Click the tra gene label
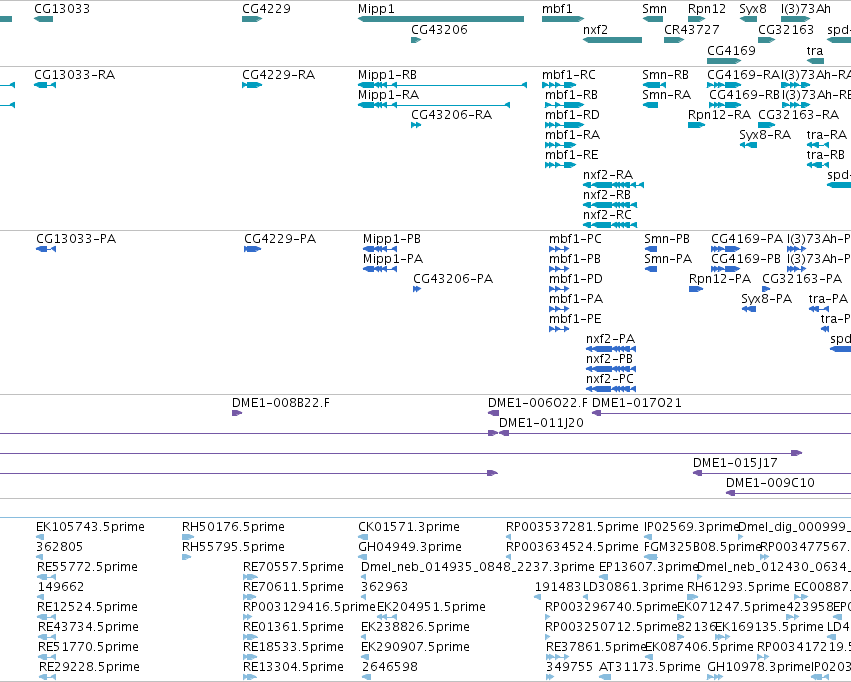Viewport: 851px width, 682px height. [815, 50]
